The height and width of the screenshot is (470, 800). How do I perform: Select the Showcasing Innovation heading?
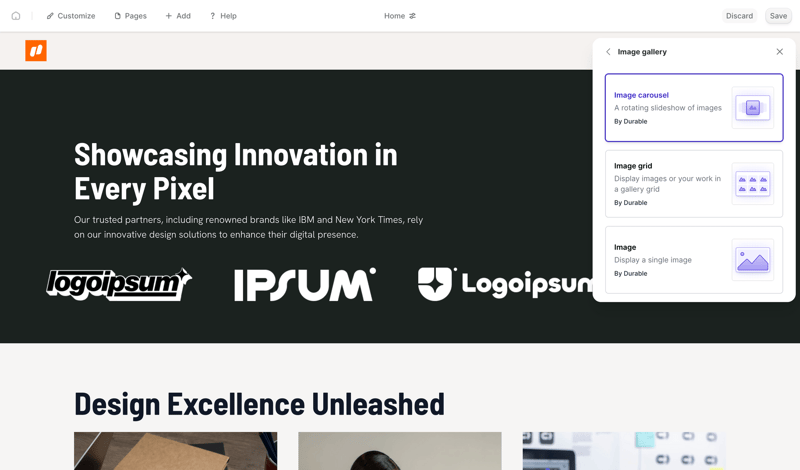(236, 170)
